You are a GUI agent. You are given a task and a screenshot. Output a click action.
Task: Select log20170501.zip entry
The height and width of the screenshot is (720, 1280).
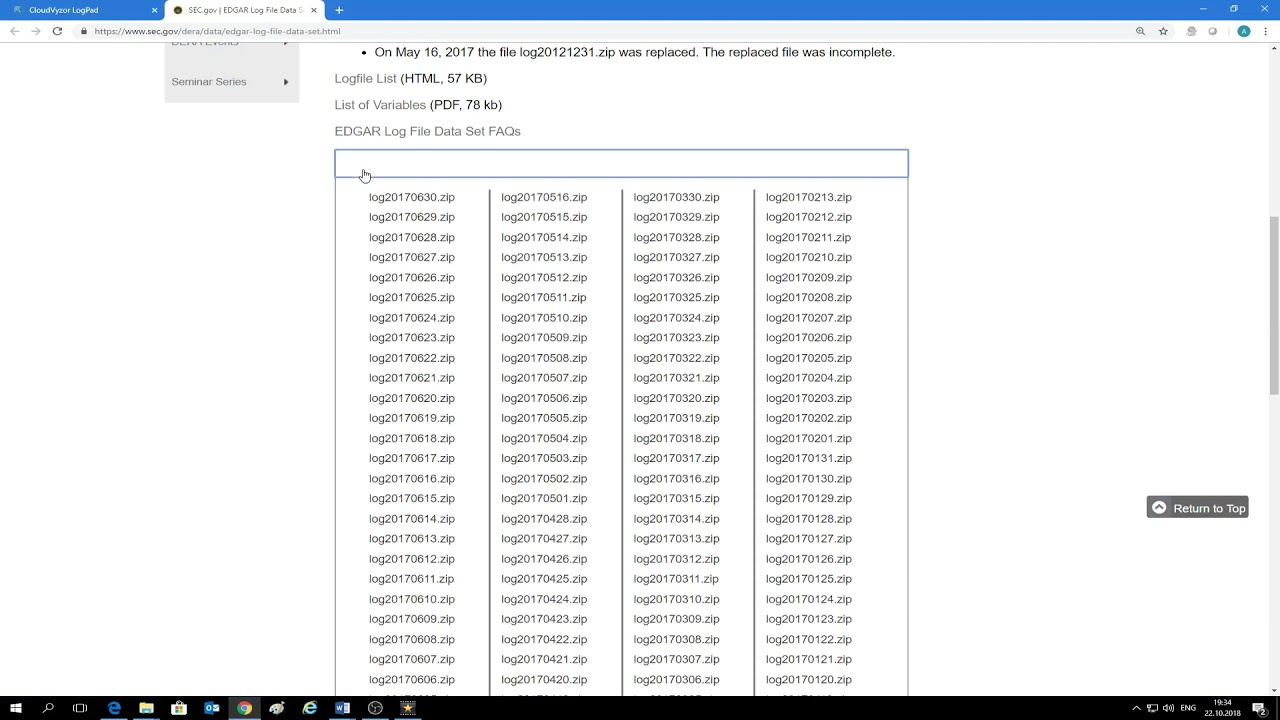[544, 499]
